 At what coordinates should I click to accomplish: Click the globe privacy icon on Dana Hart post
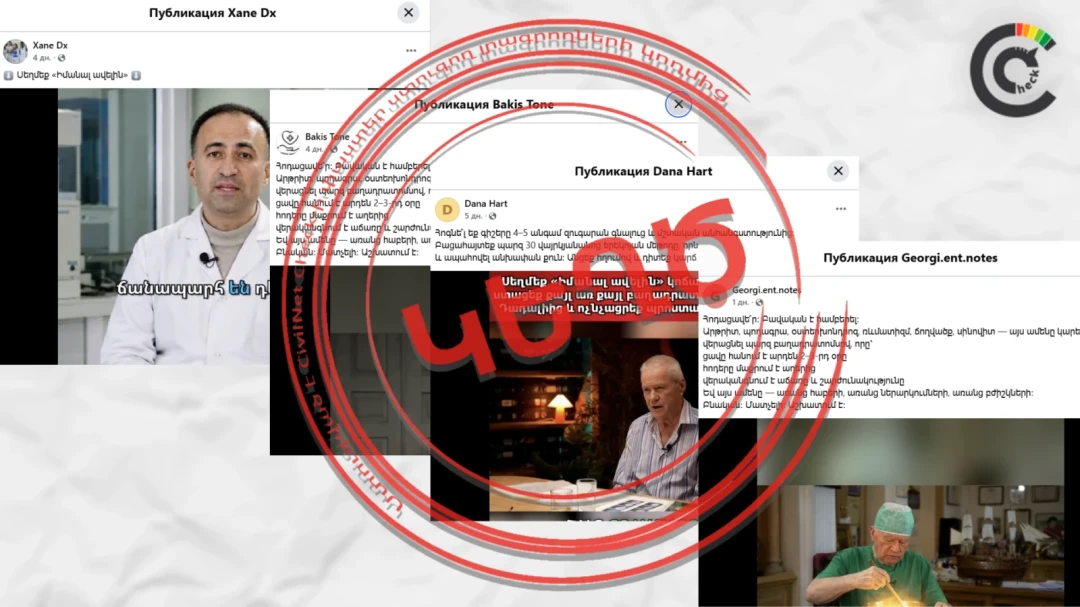[492, 216]
